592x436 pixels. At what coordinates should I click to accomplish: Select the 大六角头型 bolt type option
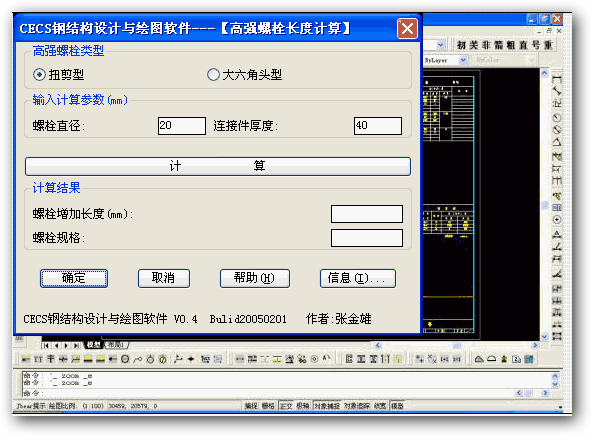(x=213, y=74)
